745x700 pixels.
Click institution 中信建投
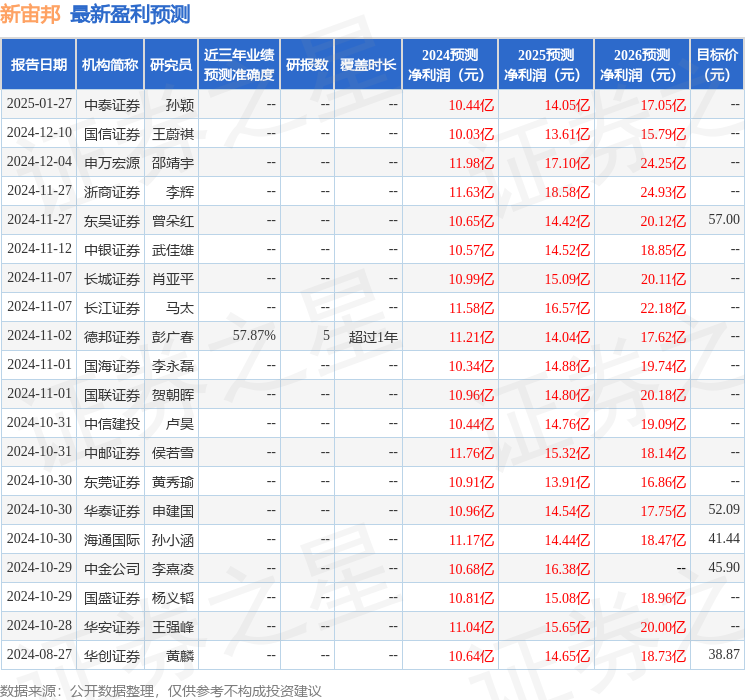112,424
